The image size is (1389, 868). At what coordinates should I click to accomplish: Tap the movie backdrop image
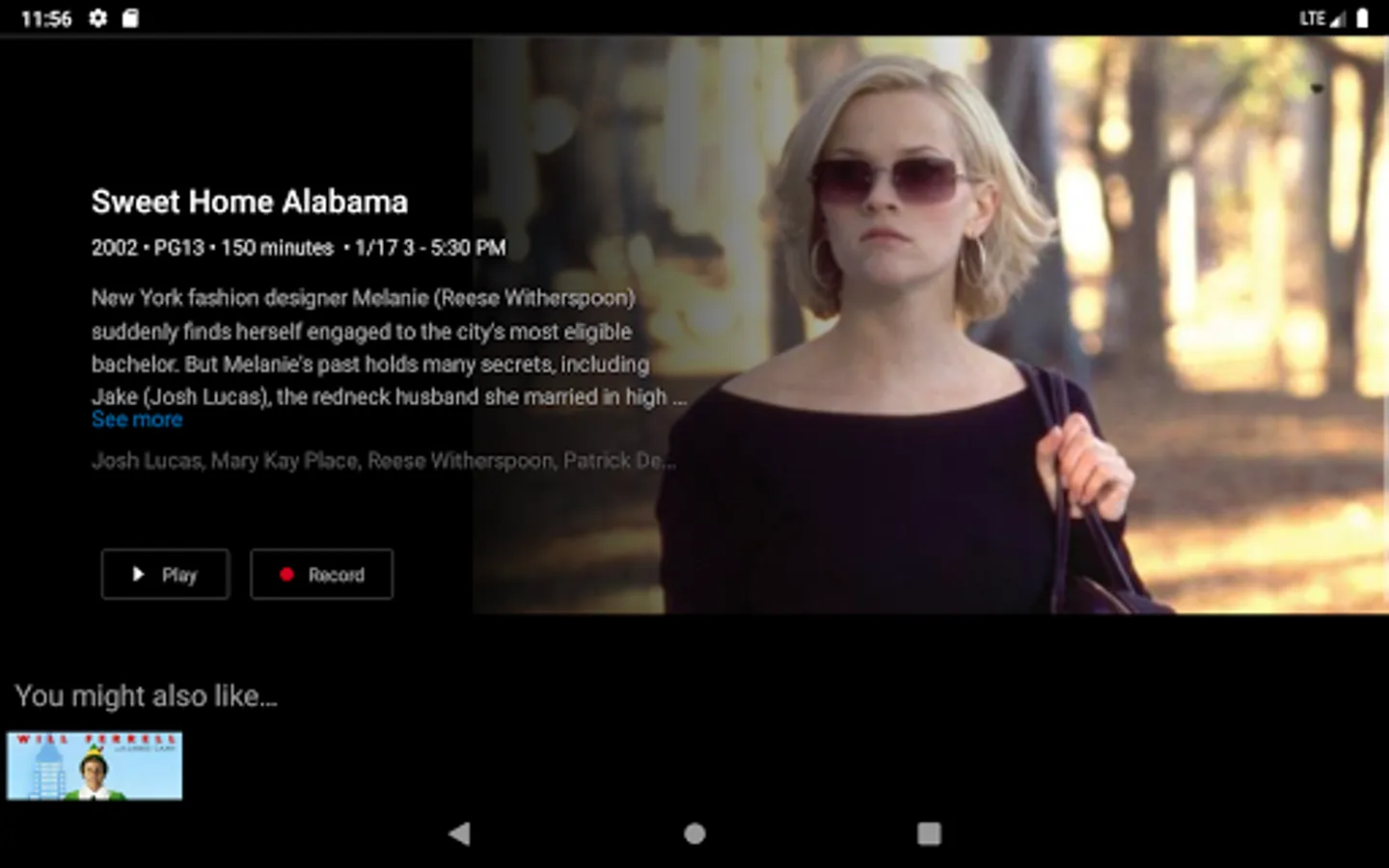(x=930, y=325)
